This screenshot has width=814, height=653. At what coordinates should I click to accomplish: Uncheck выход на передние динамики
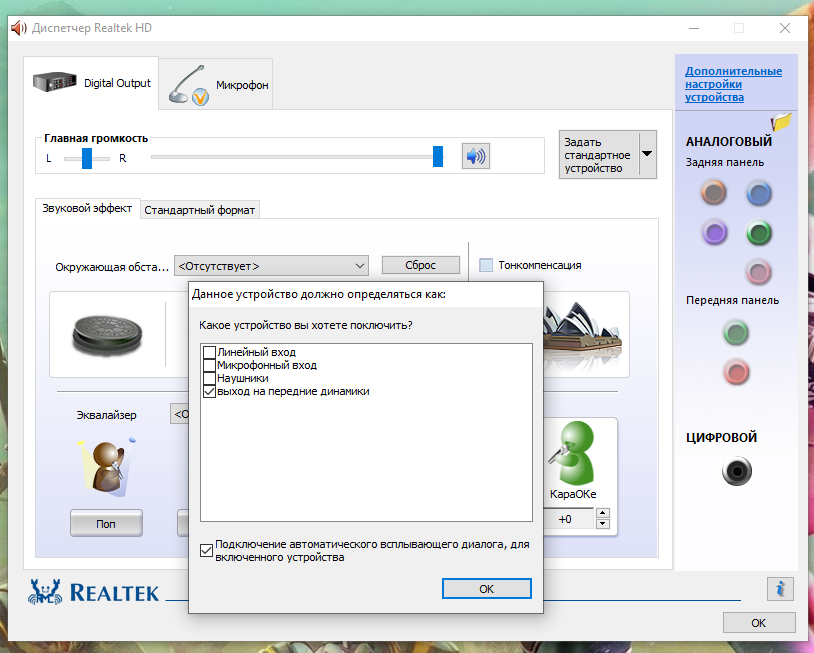209,391
